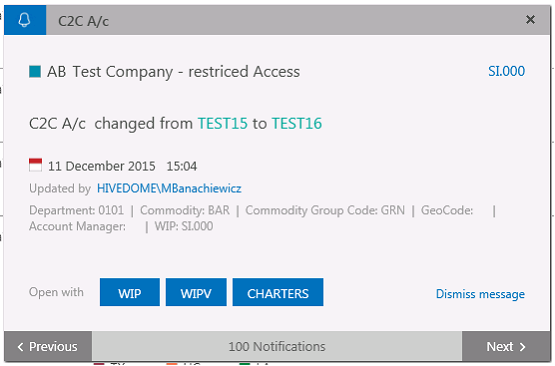
Task: Click the notification bell icon
Action: pos(25,20)
